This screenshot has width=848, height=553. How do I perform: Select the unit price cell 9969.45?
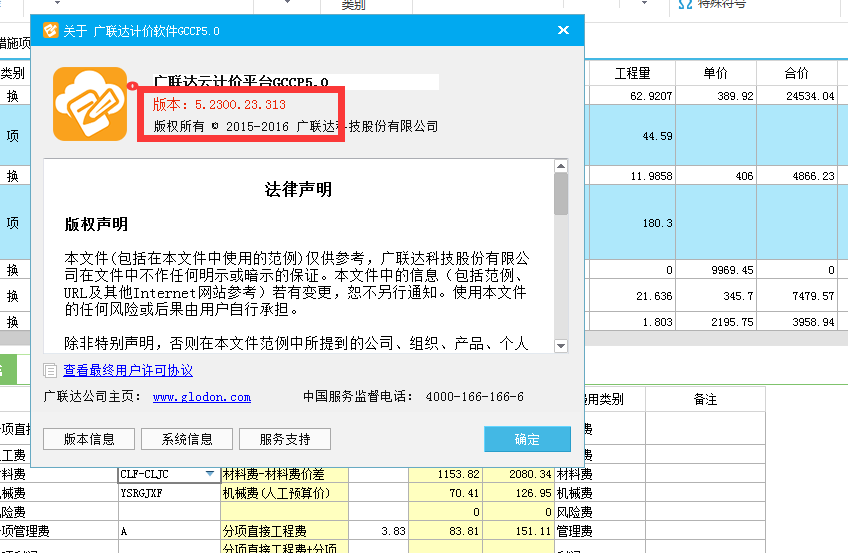(716, 270)
